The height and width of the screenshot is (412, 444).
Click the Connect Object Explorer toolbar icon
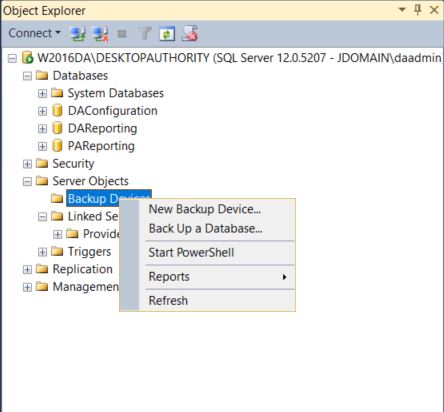[78, 34]
